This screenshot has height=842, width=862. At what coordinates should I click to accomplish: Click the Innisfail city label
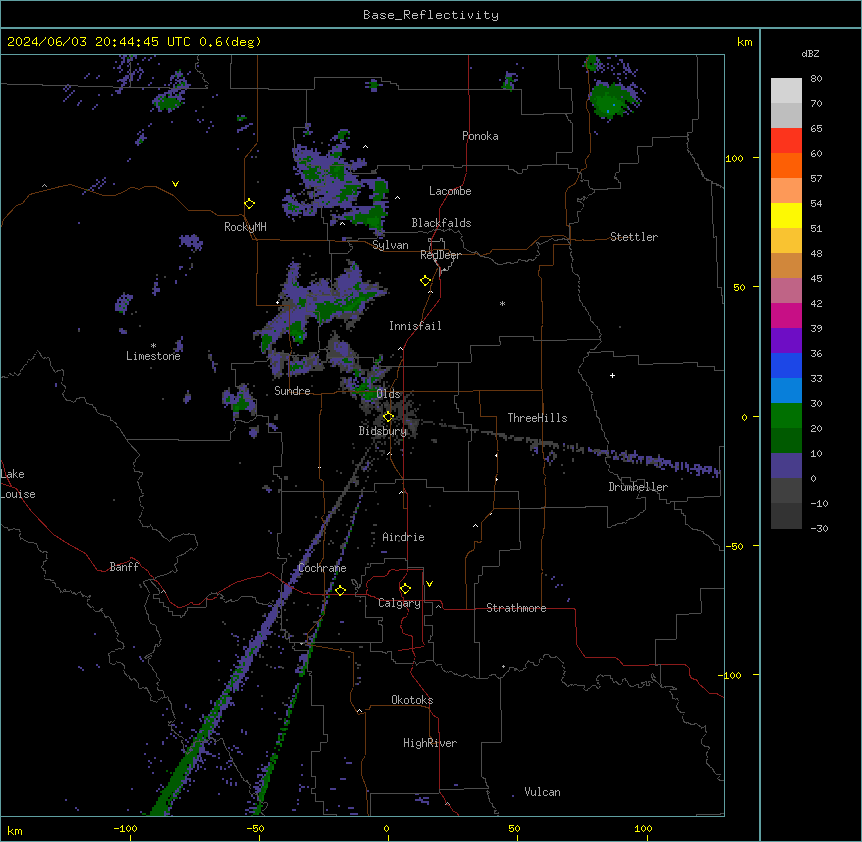pos(415,326)
